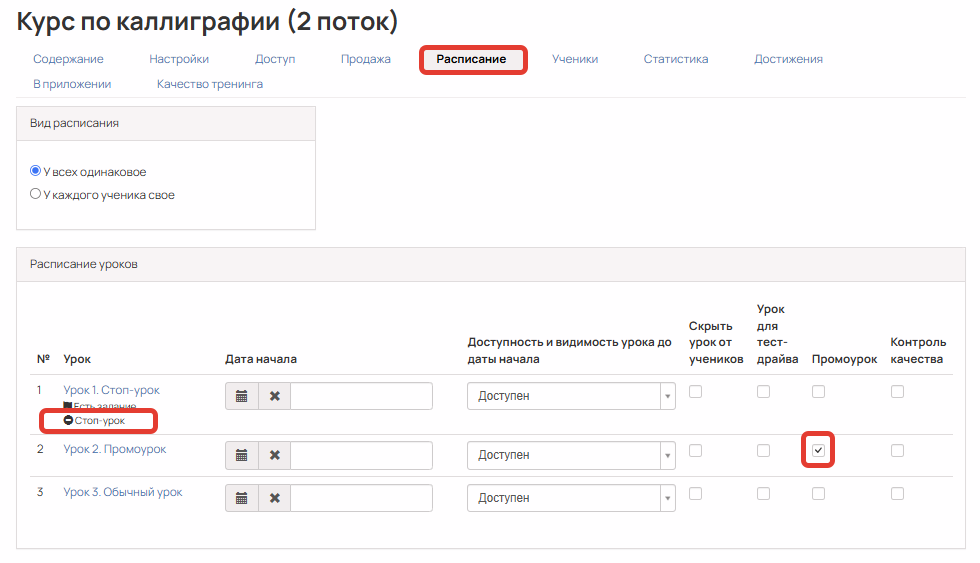980x563 pixels.
Task: Open calendar picker for Урок 3. Обычный урок
Action: pyautogui.click(x=242, y=498)
